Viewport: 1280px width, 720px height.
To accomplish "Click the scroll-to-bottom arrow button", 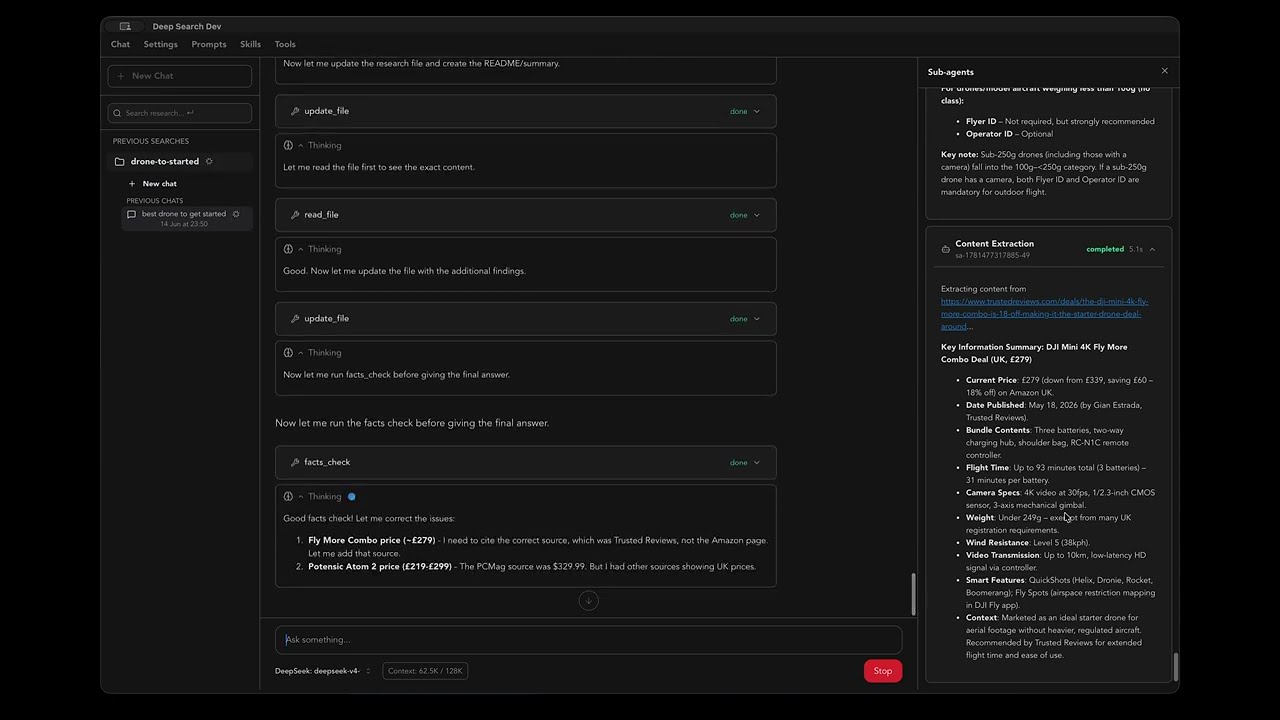I will click(x=588, y=600).
